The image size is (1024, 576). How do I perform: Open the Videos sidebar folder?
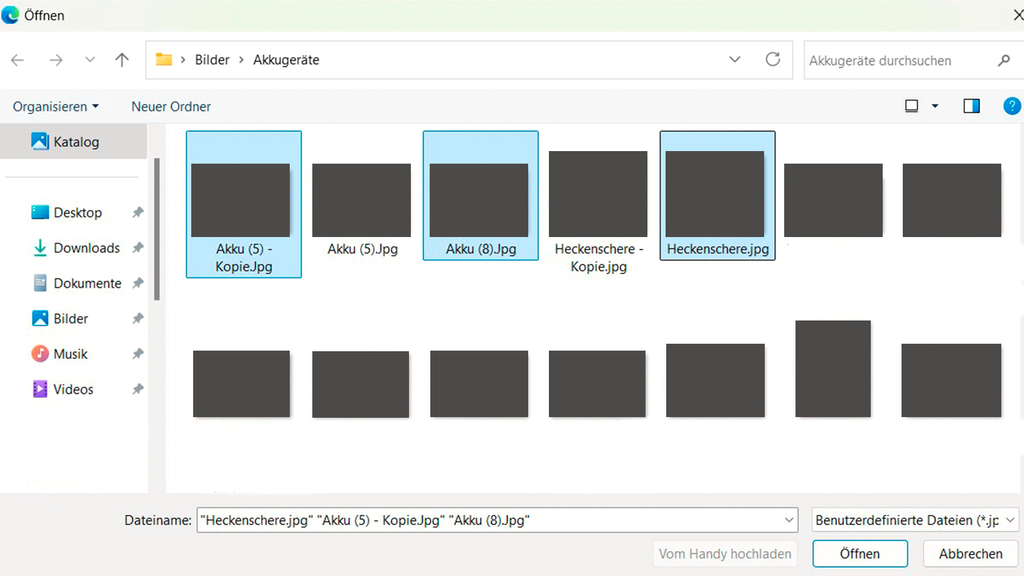[x=73, y=389]
